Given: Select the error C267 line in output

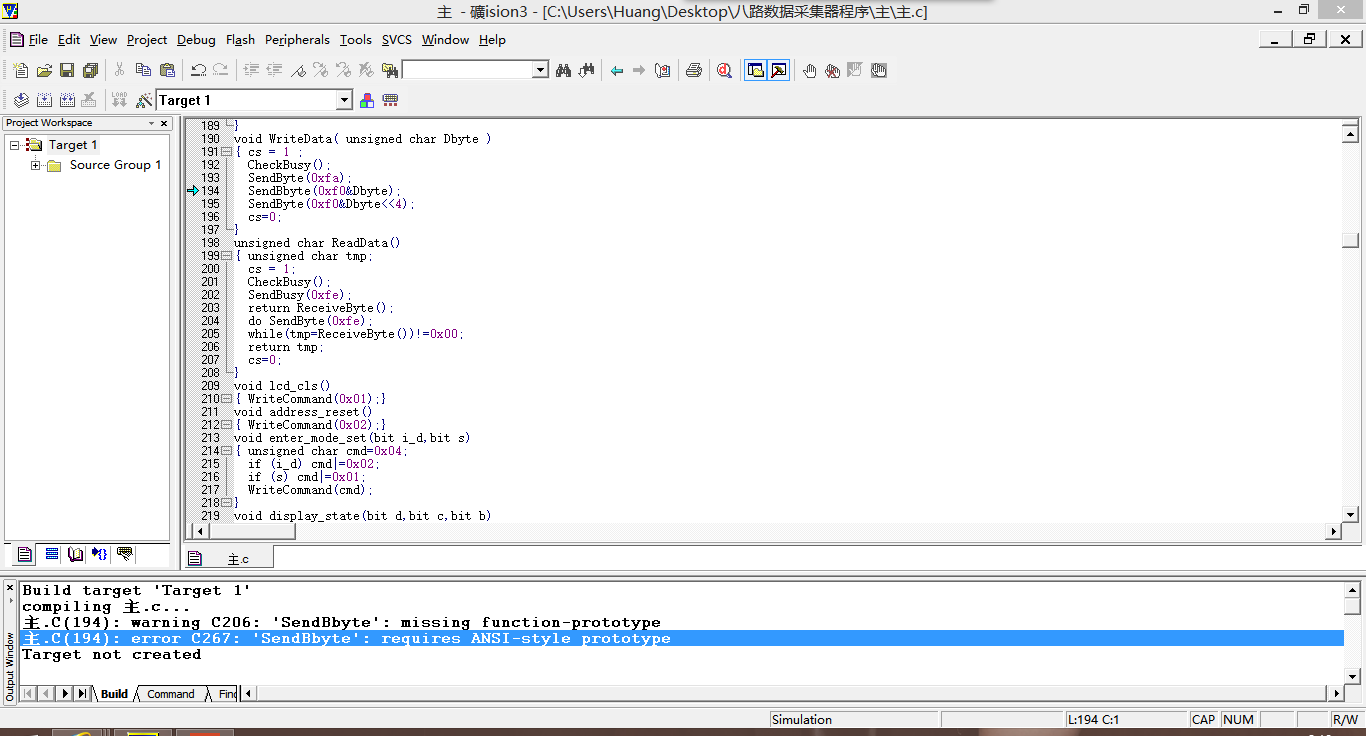Looking at the screenshot, I should pos(682,638).
